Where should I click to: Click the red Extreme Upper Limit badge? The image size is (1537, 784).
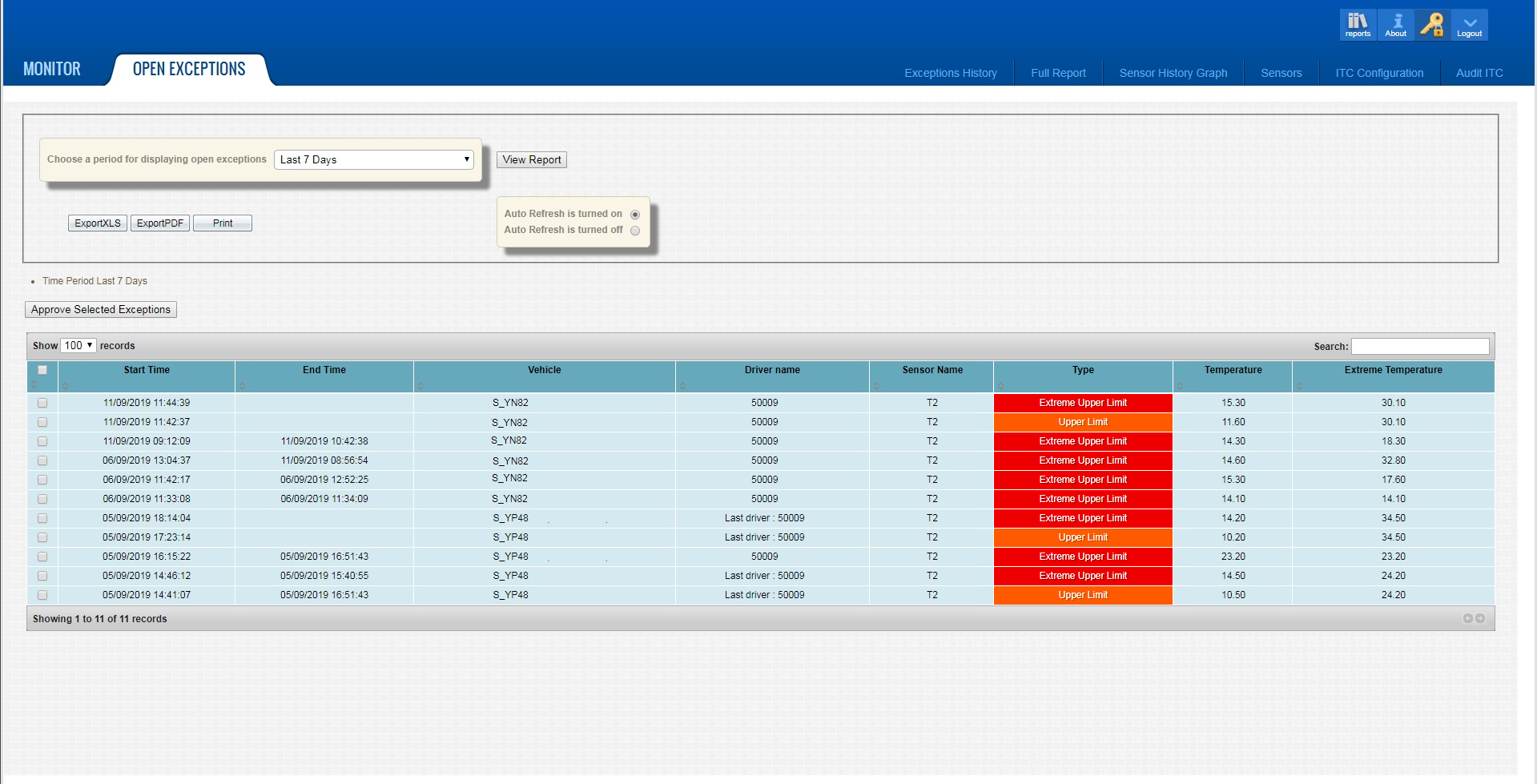1082,403
